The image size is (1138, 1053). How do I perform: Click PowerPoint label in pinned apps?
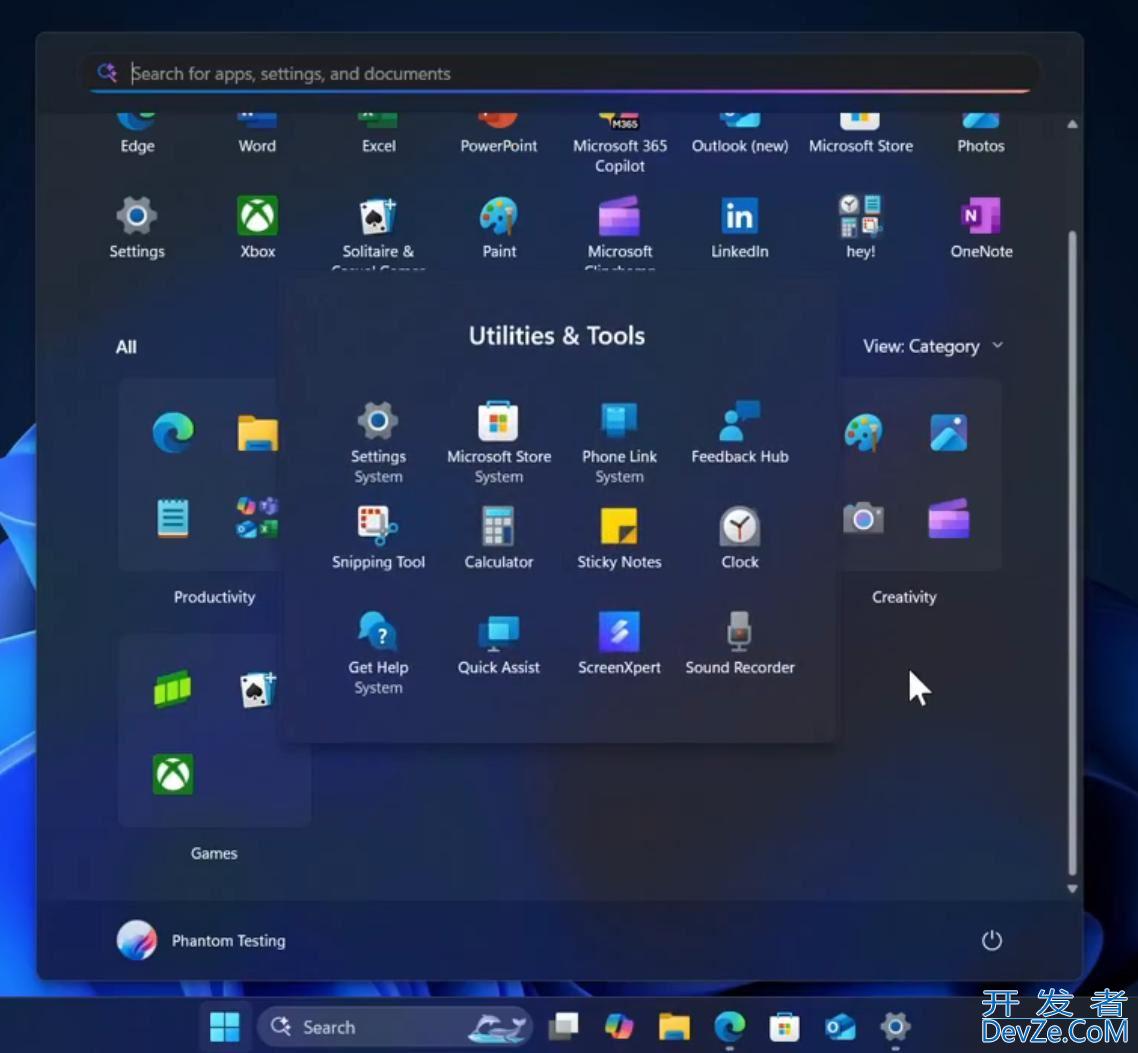pyautogui.click(x=499, y=146)
